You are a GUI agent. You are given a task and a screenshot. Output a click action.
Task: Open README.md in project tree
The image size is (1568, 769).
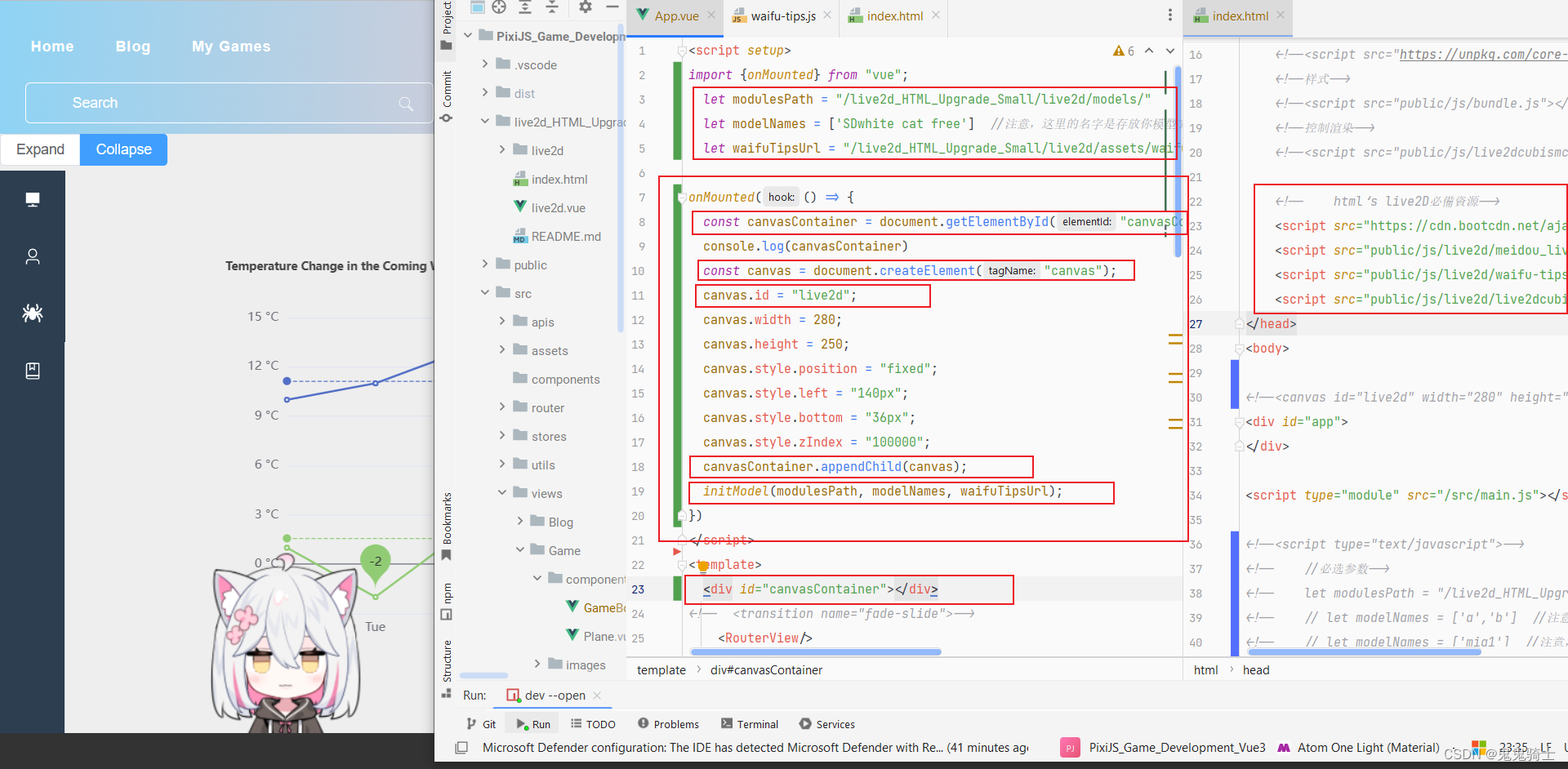556,236
